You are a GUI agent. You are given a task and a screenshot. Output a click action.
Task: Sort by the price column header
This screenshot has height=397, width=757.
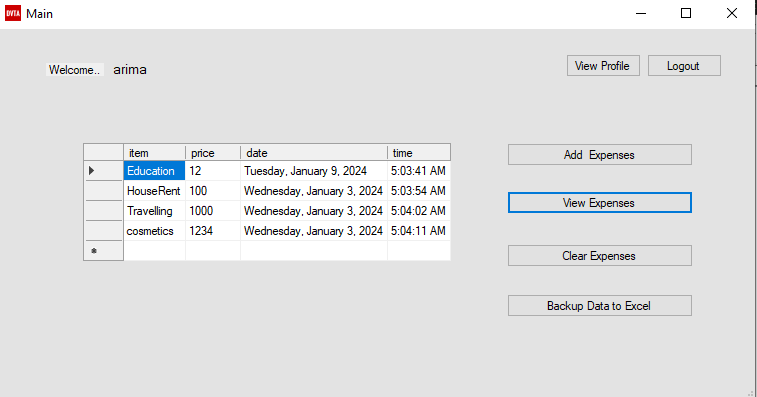point(213,153)
